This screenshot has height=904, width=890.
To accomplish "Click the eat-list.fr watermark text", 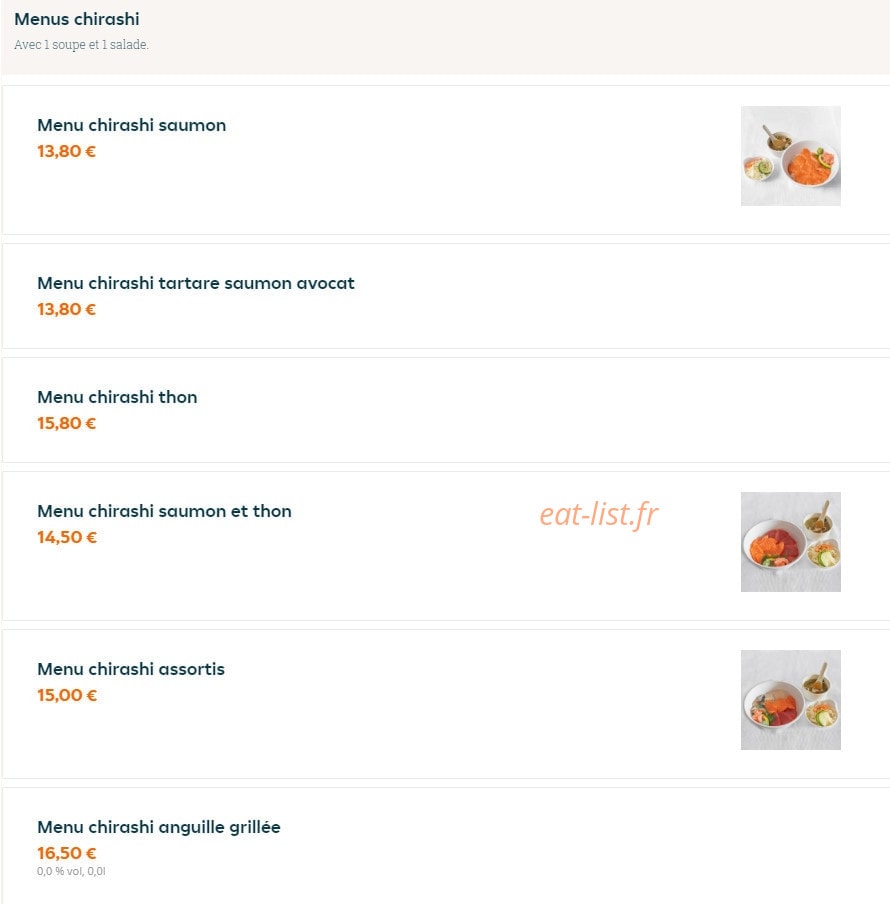I will (598, 514).
